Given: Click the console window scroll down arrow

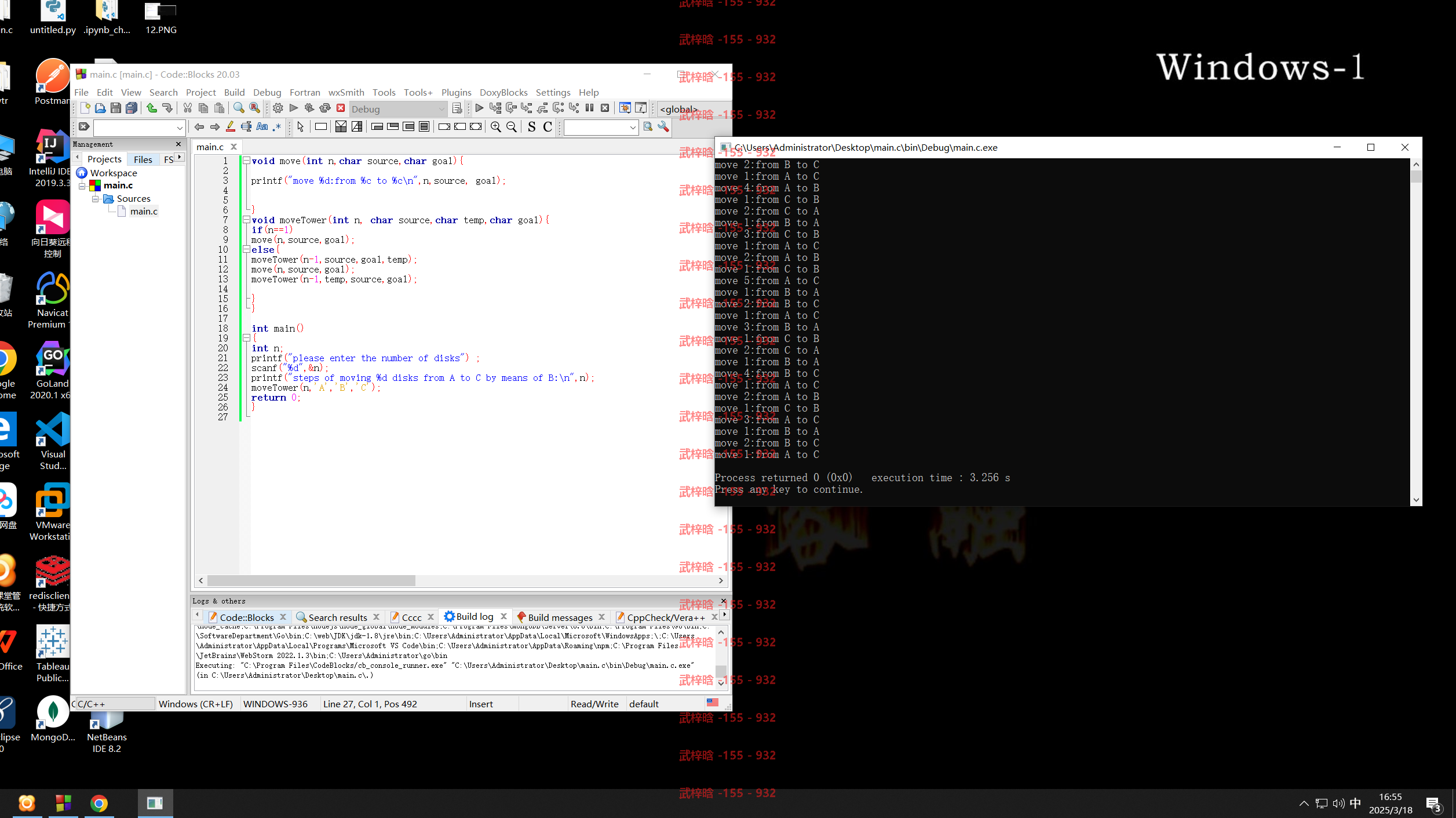Looking at the screenshot, I should click(1416, 500).
